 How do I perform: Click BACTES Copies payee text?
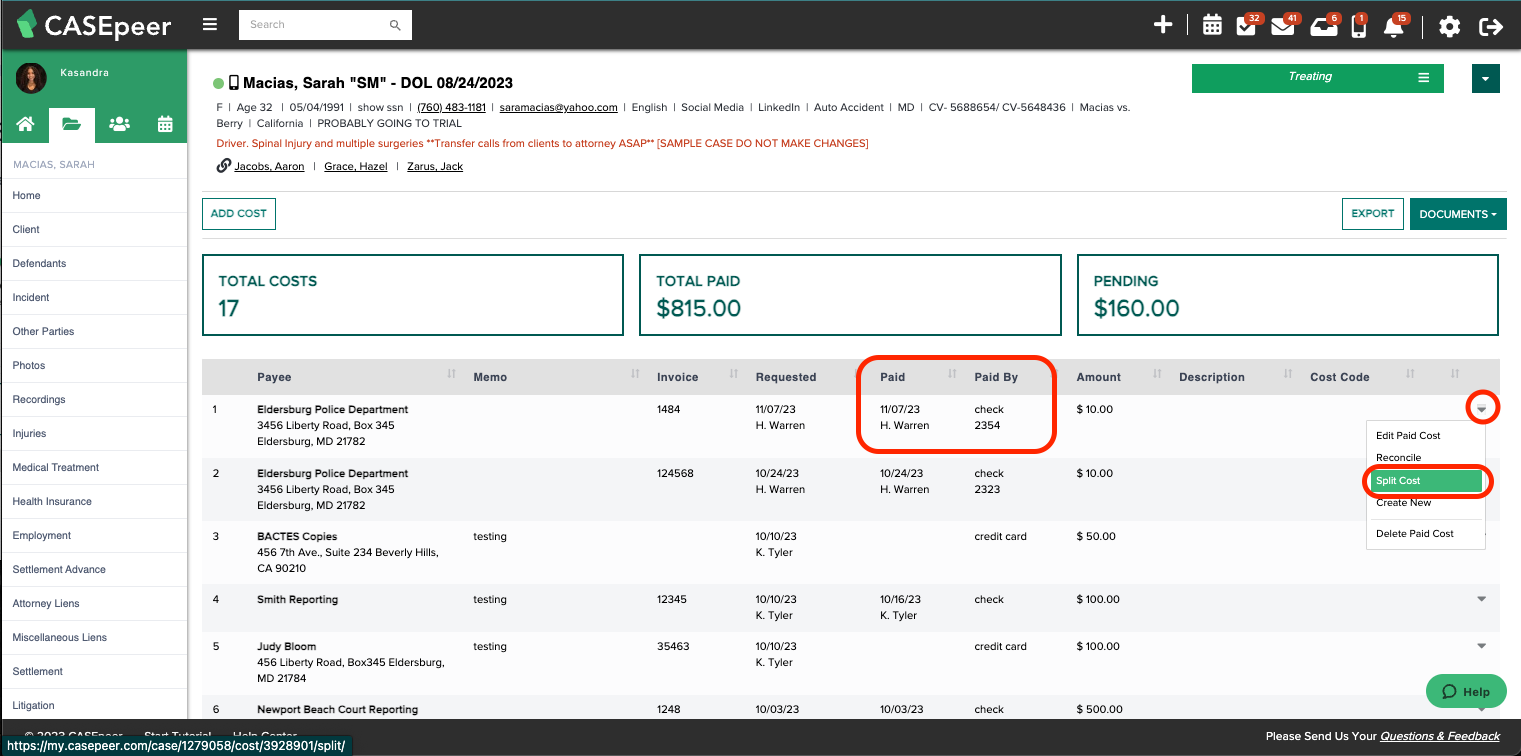297,536
